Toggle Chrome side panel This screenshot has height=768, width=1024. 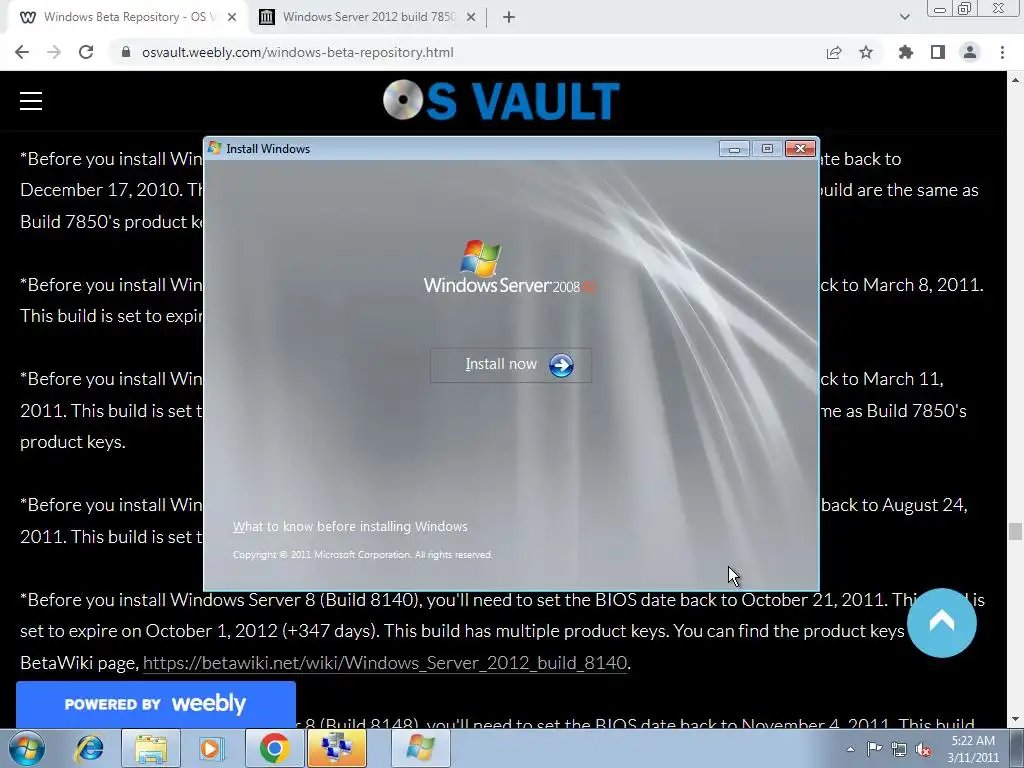[938, 52]
